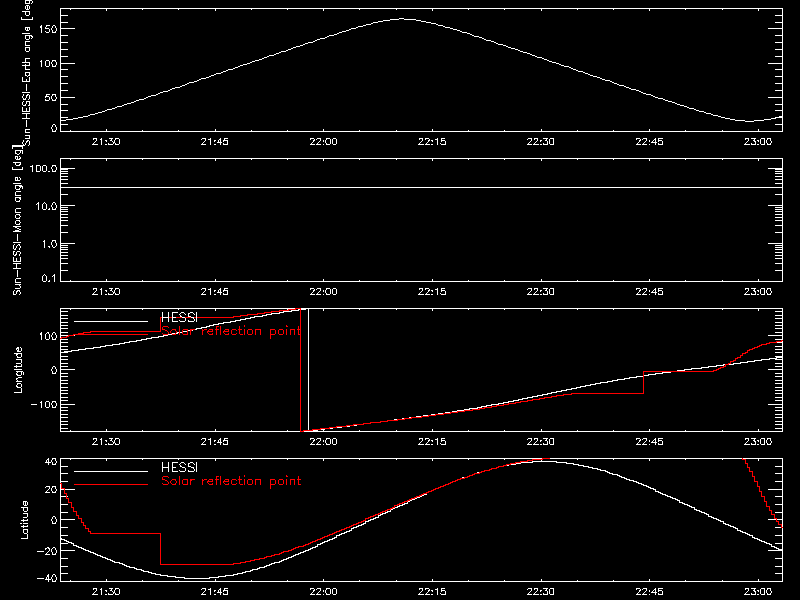The height and width of the screenshot is (600, 800).
Task: Click the 150 tick on Earth angle plot
Action: 47,29
